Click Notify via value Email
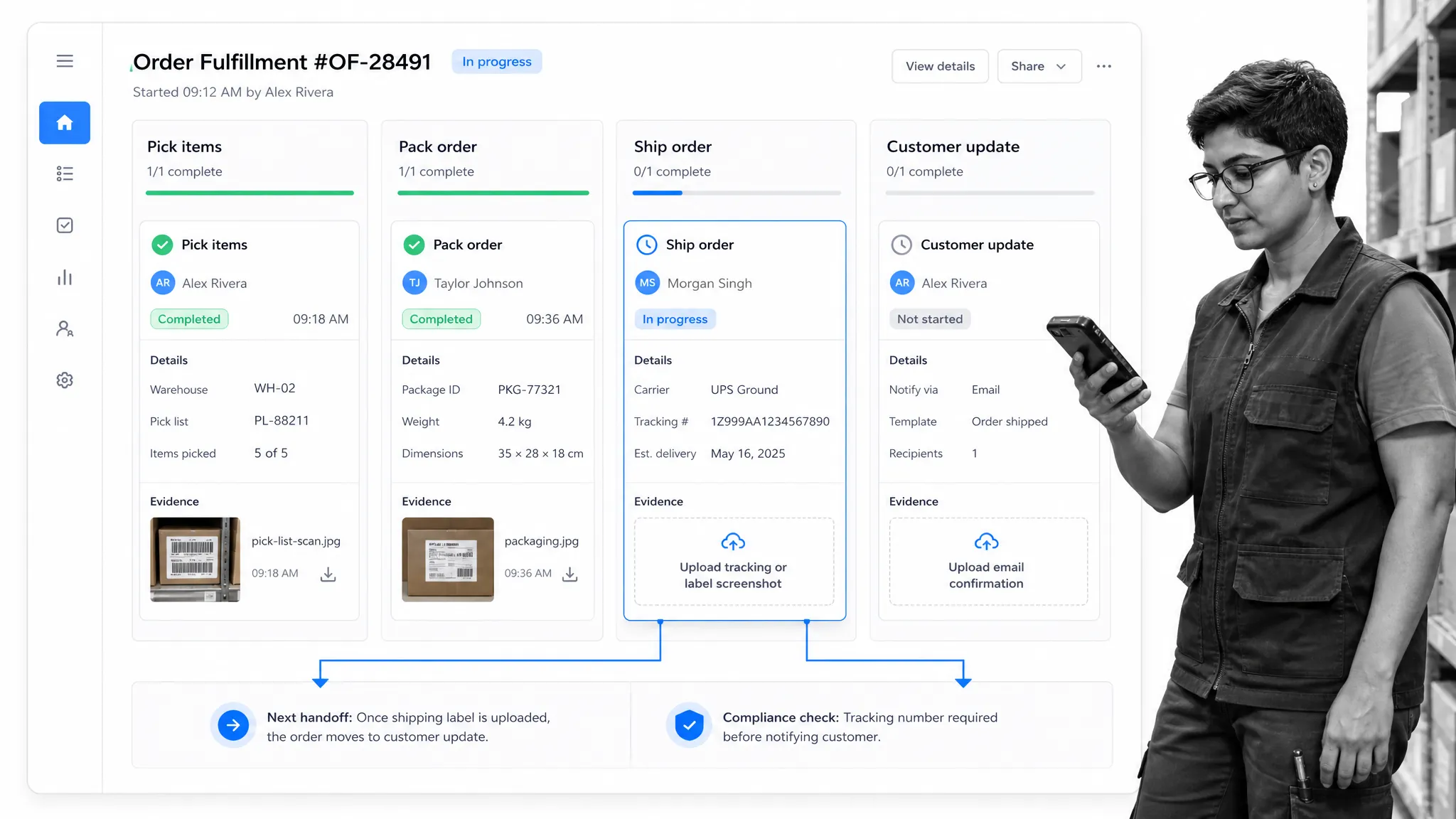This screenshot has width=1456, height=819. tap(985, 390)
